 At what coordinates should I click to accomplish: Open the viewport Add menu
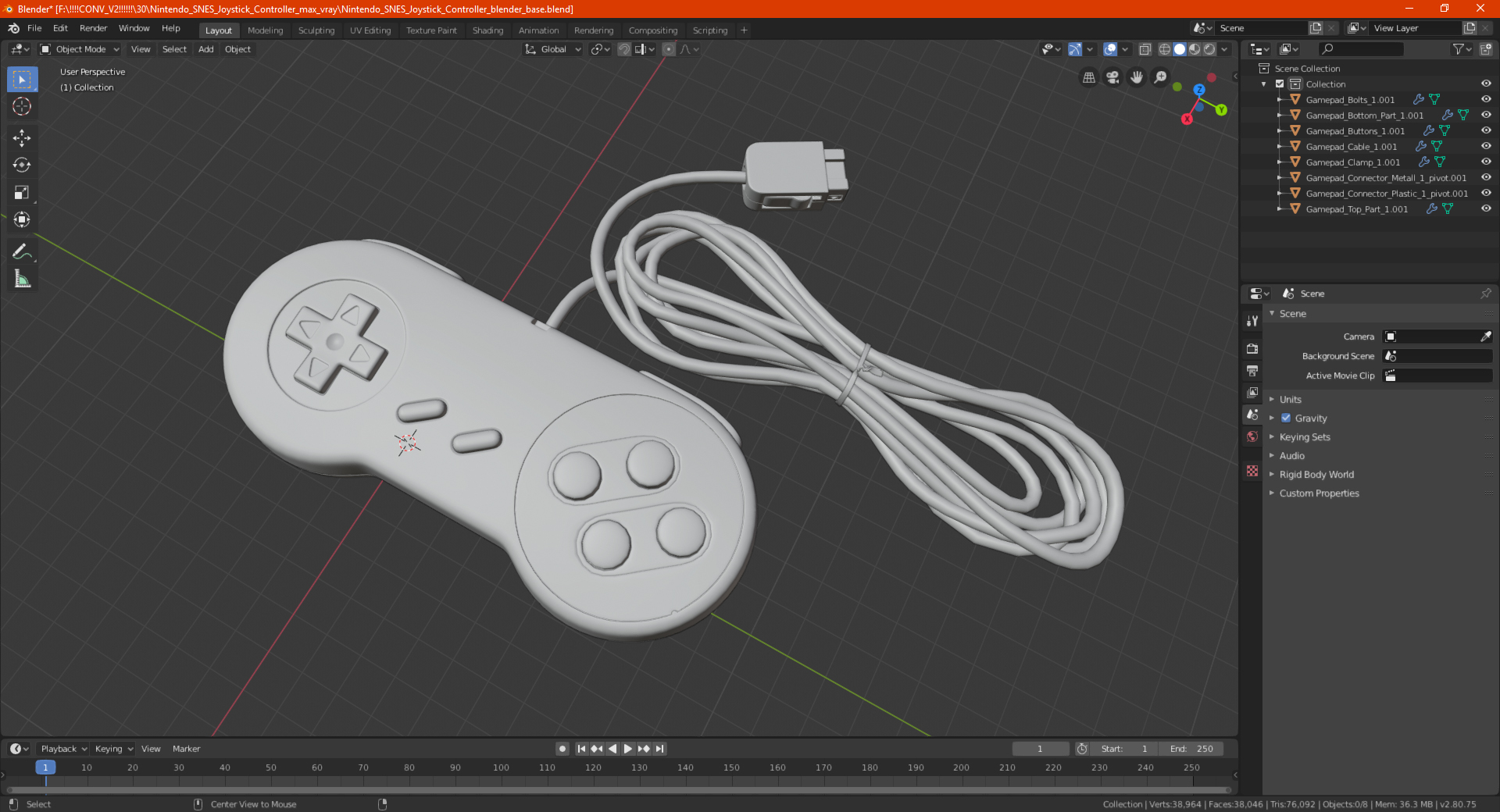[205, 49]
